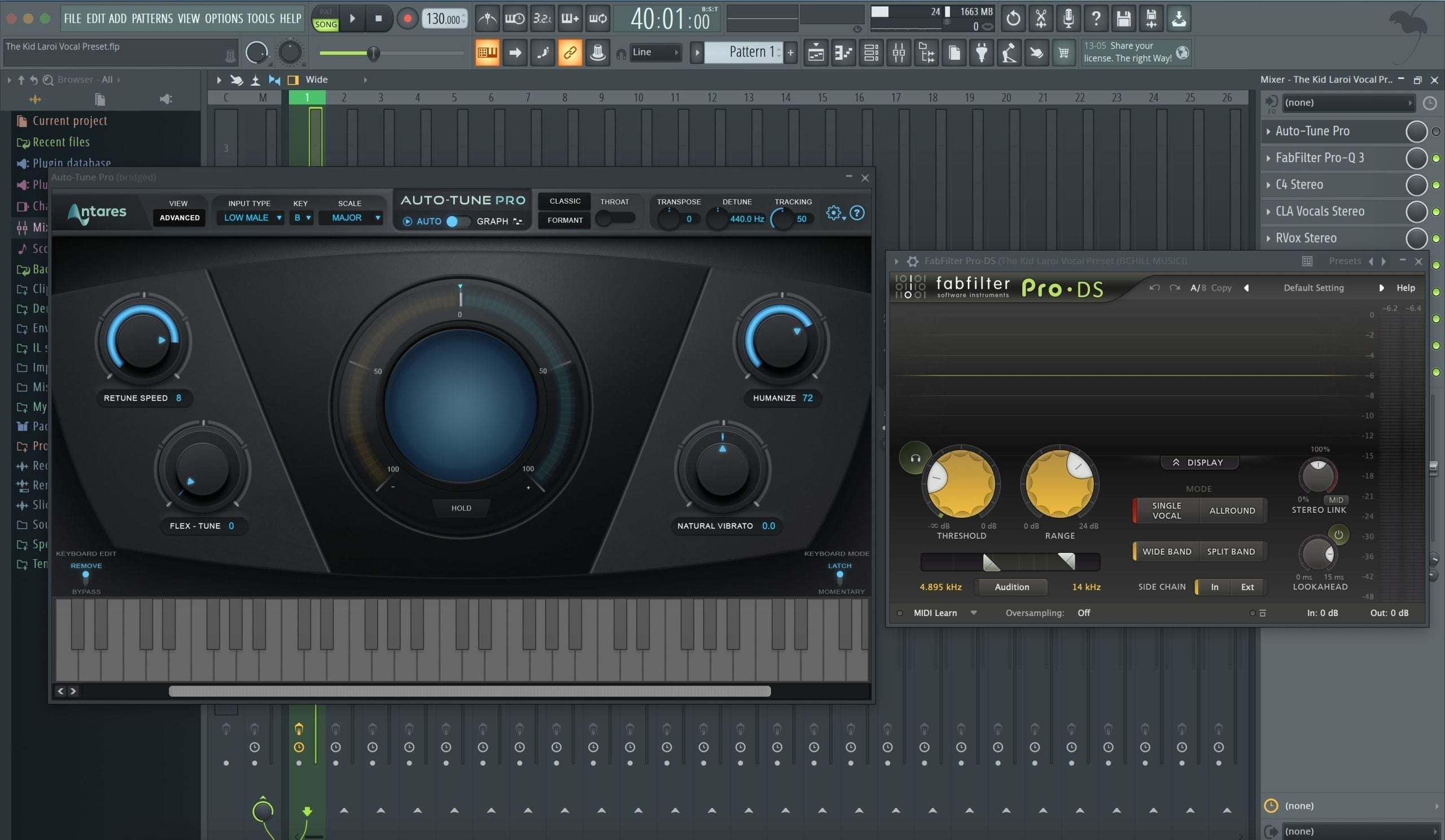
Task: Open the Channel rack
Action: 872,52
